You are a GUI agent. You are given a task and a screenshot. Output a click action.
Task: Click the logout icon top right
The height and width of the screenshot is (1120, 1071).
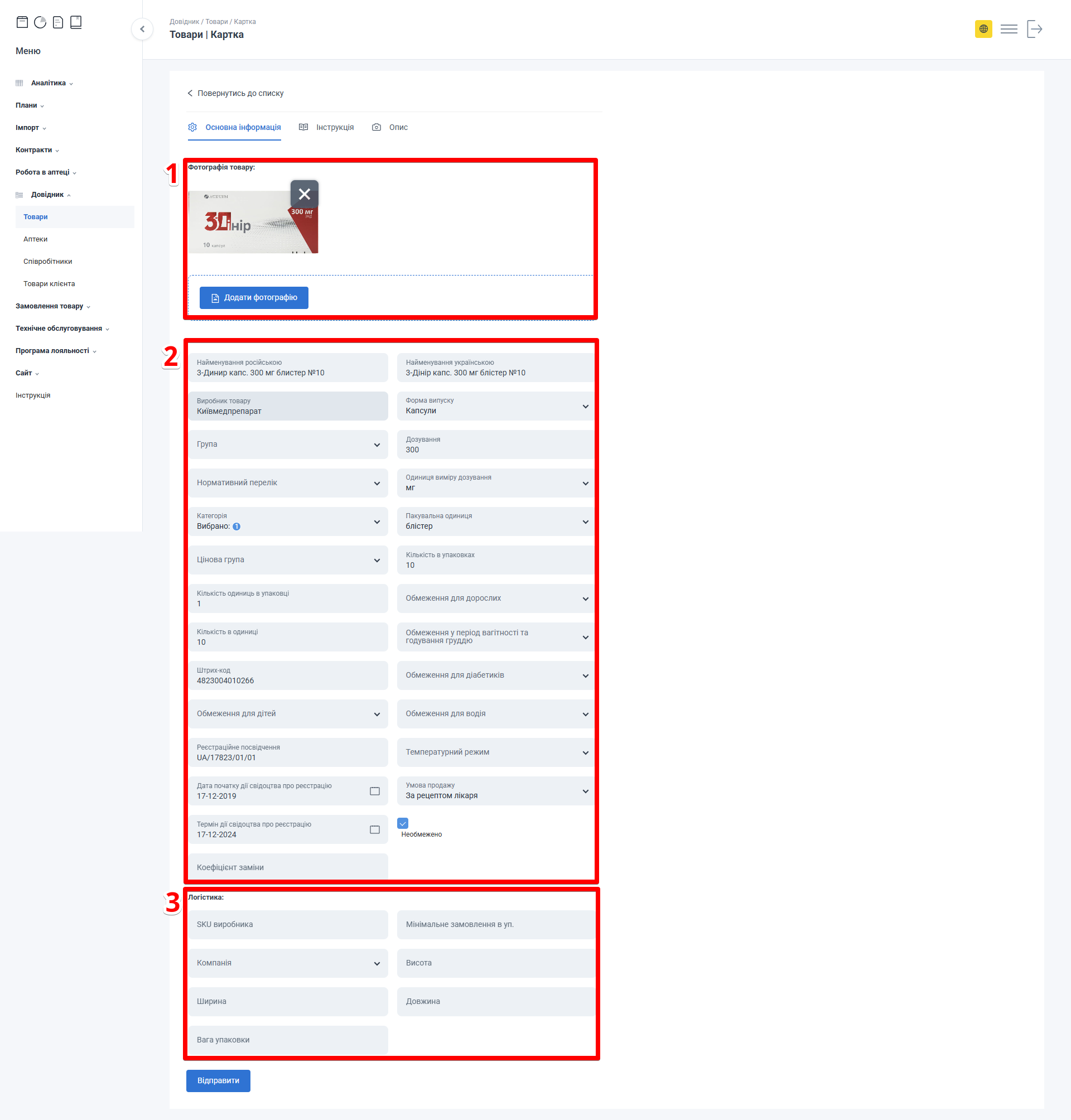click(x=1034, y=29)
